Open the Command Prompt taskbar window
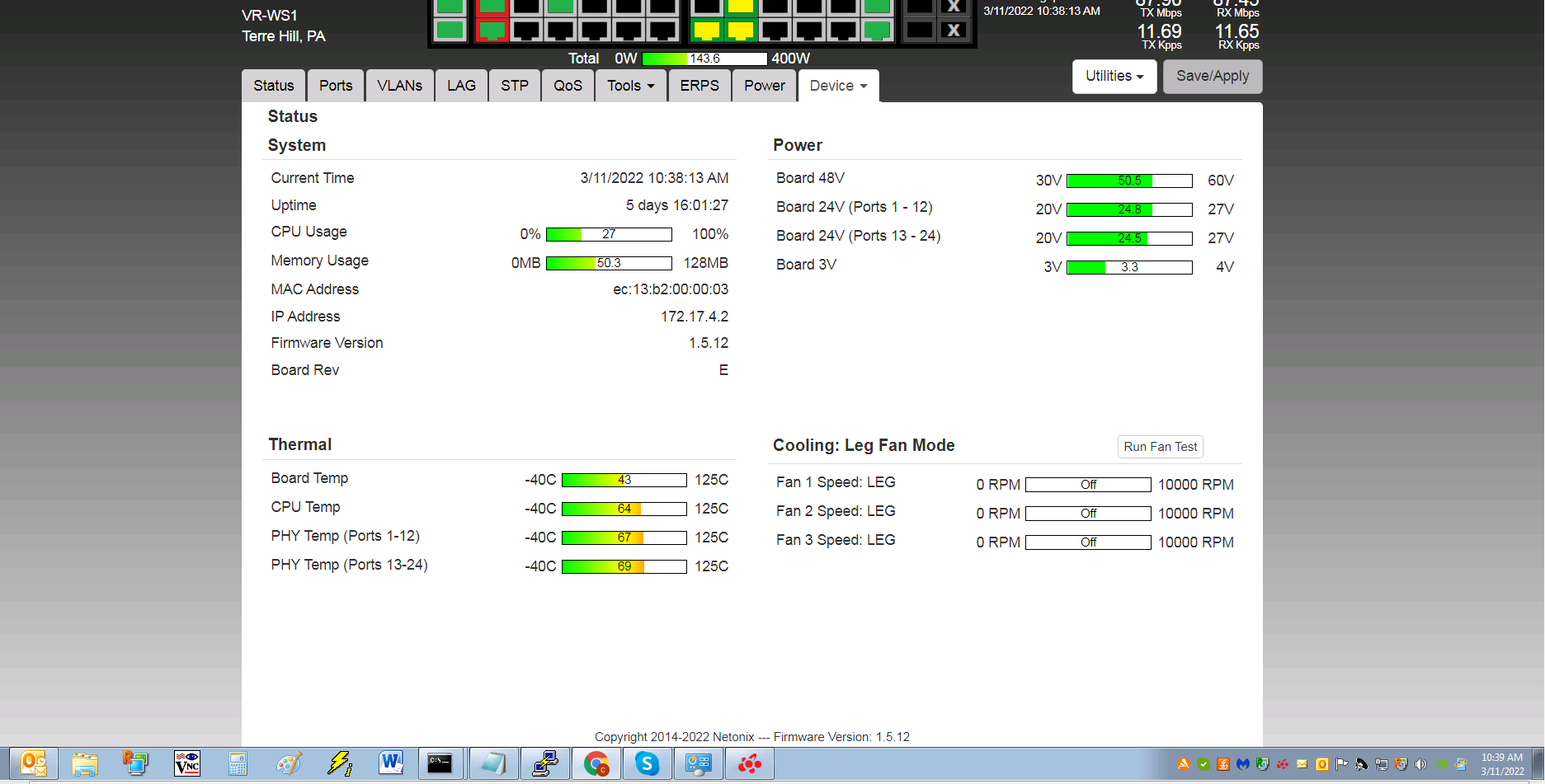 [x=440, y=764]
